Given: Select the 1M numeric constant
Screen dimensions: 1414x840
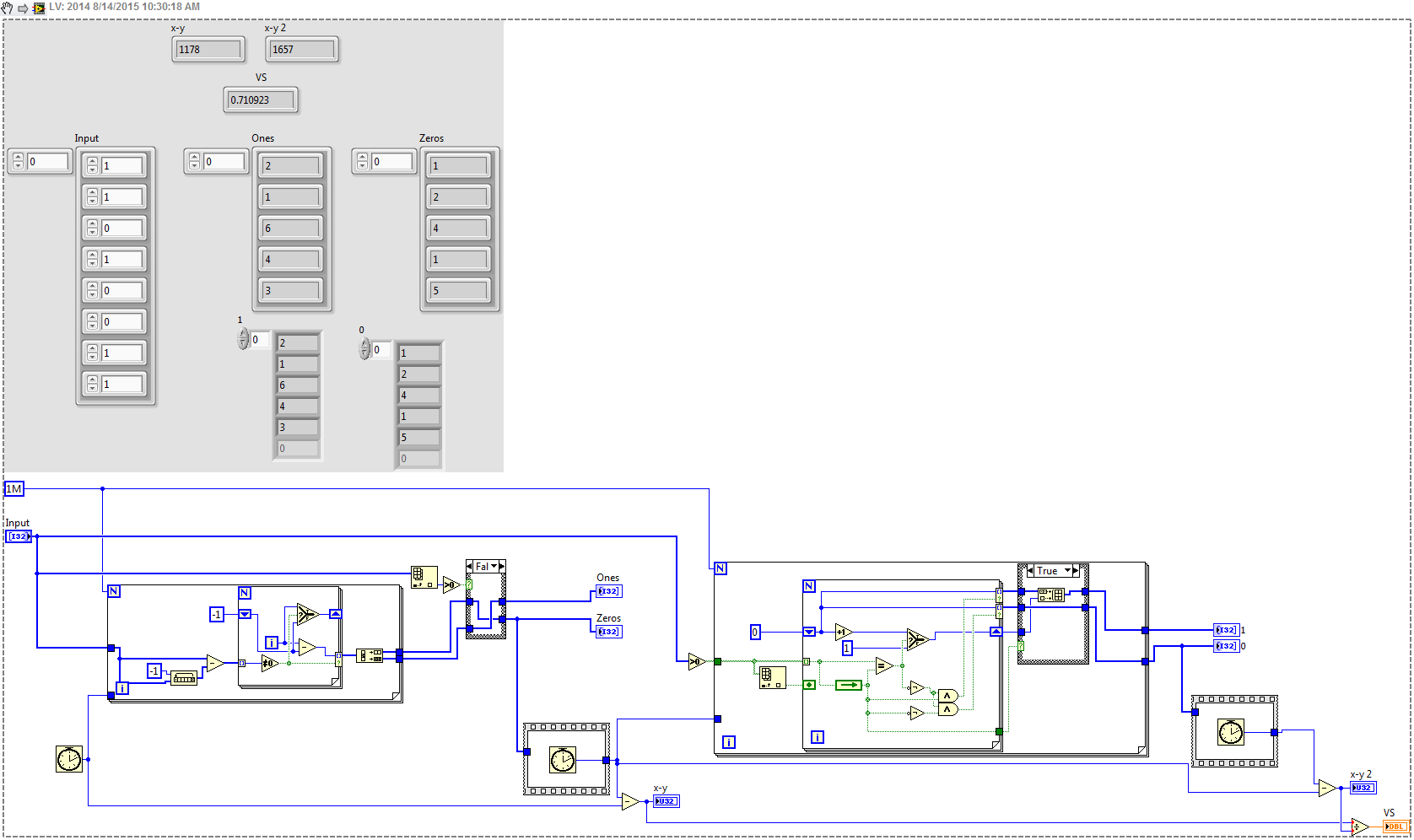Looking at the screenshot, I should [x=14, y=488].
